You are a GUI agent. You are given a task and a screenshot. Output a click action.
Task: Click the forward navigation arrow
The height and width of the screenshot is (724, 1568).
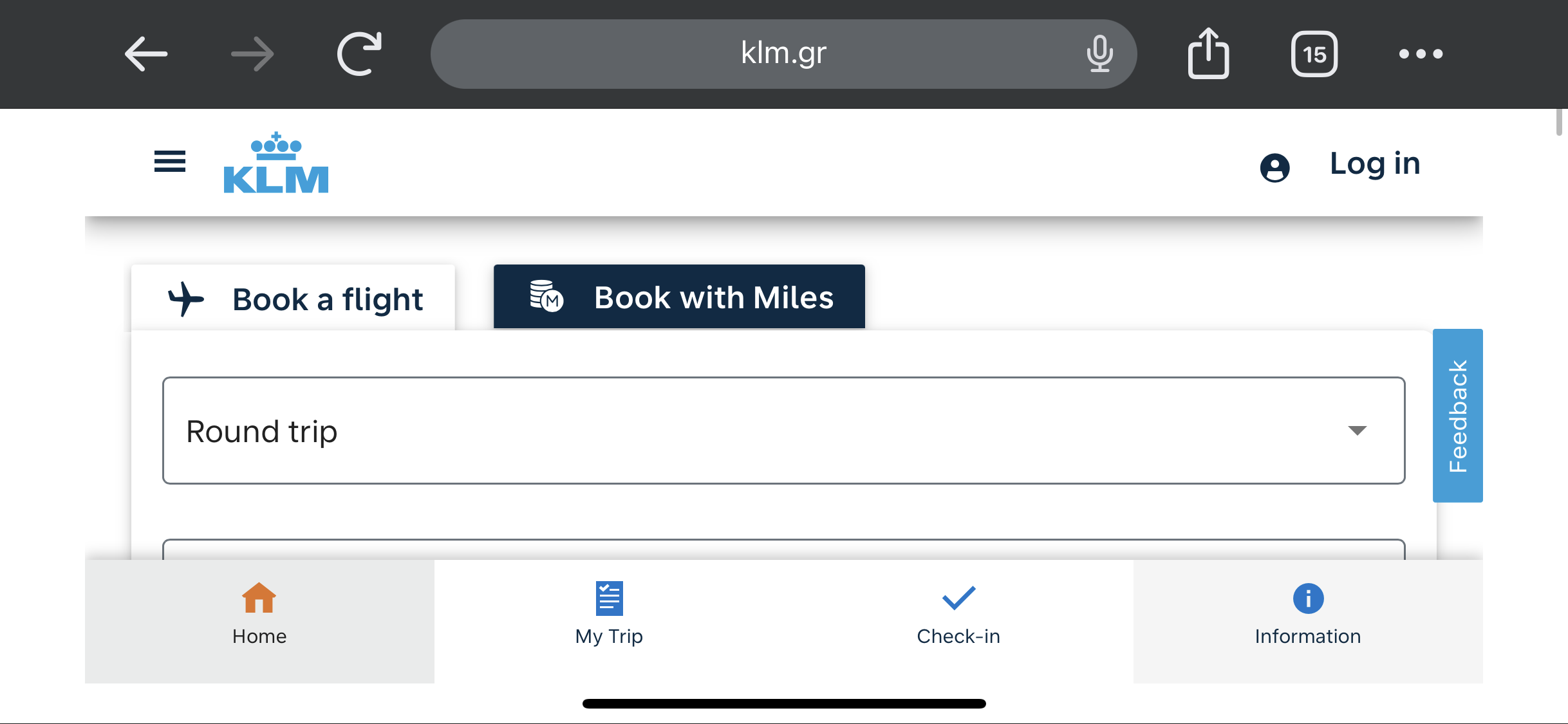coord(252,53)
